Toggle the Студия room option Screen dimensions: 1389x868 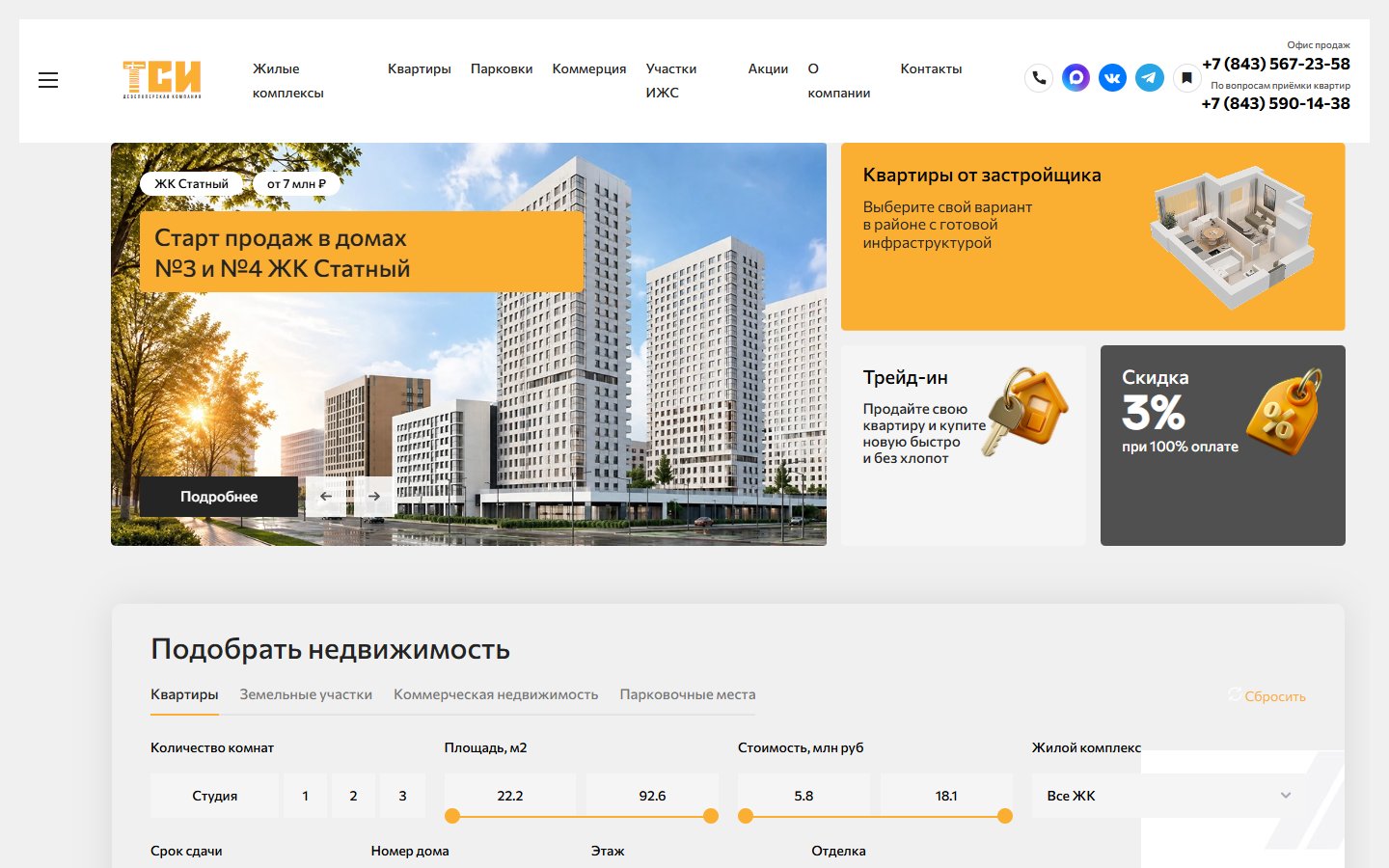(x=214, y=796)
